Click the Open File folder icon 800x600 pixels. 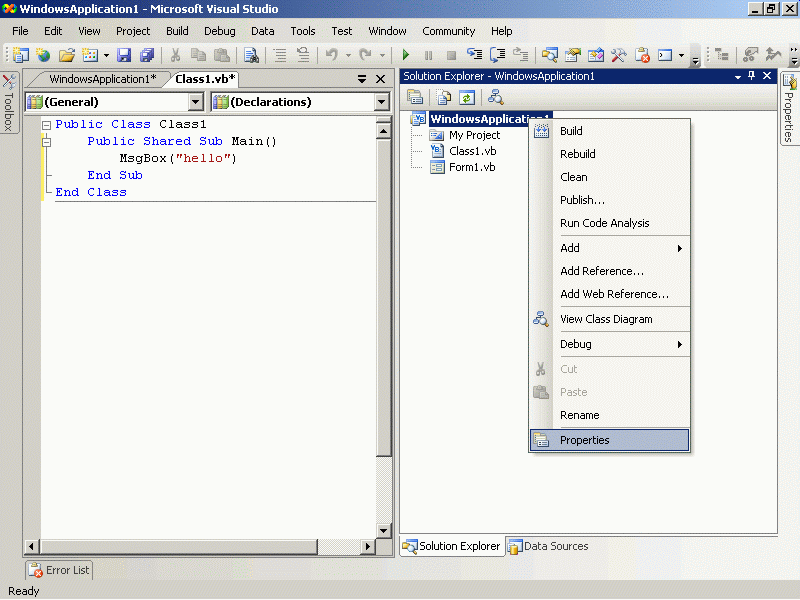tap(67, 55)
